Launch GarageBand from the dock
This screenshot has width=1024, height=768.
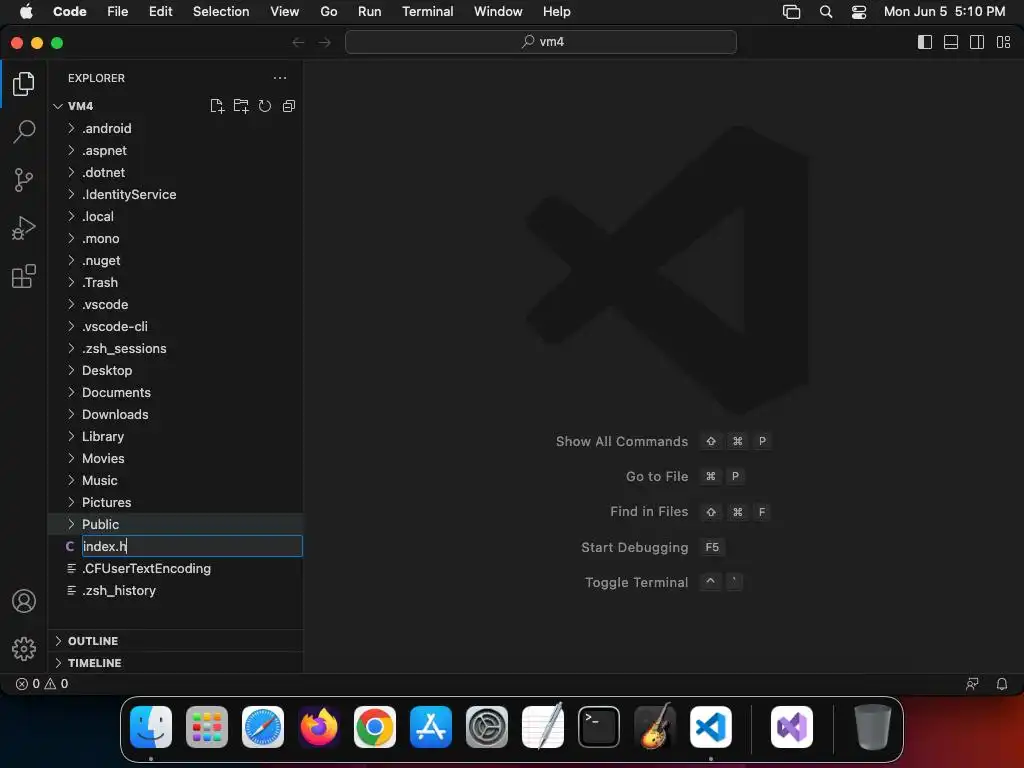point(655,727)
